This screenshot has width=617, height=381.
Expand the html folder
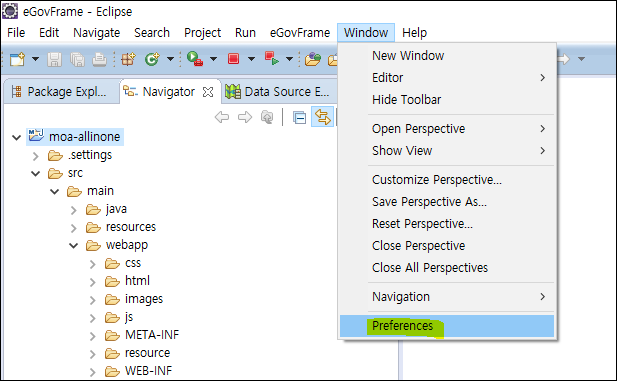point(92,282)
